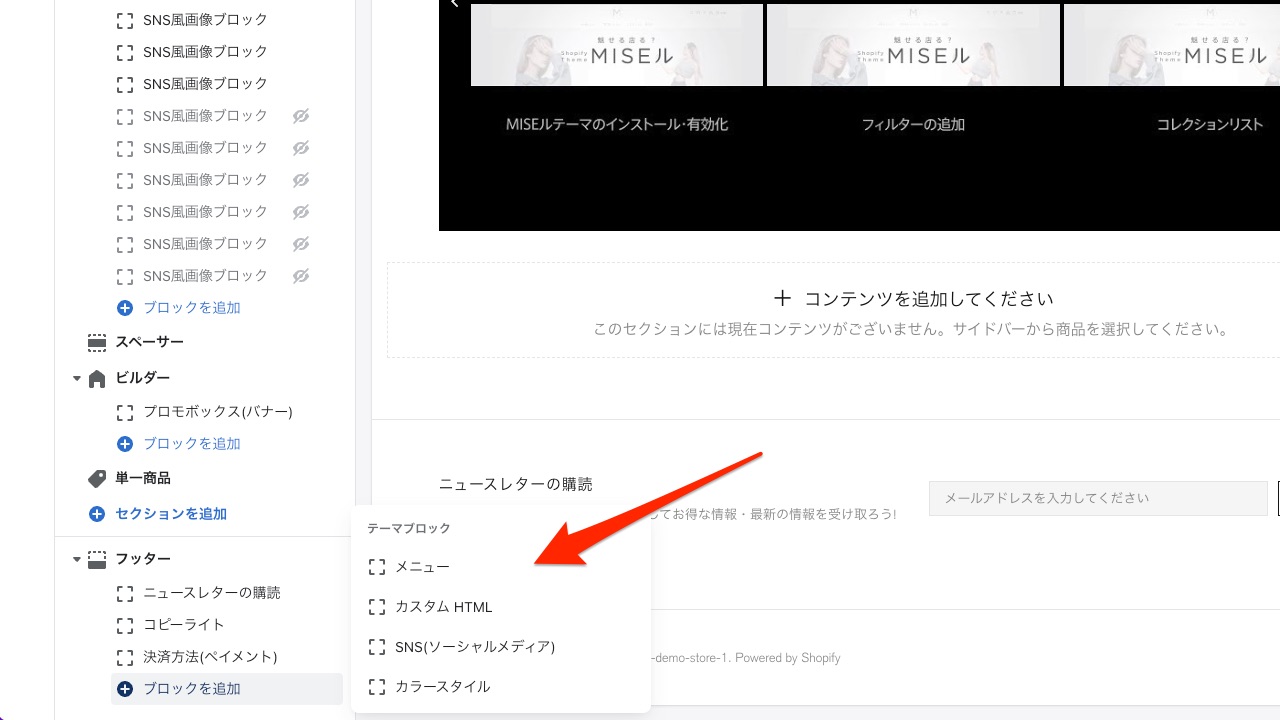Click ニュースレターの購読 heading in the preview

coord(516,484)
